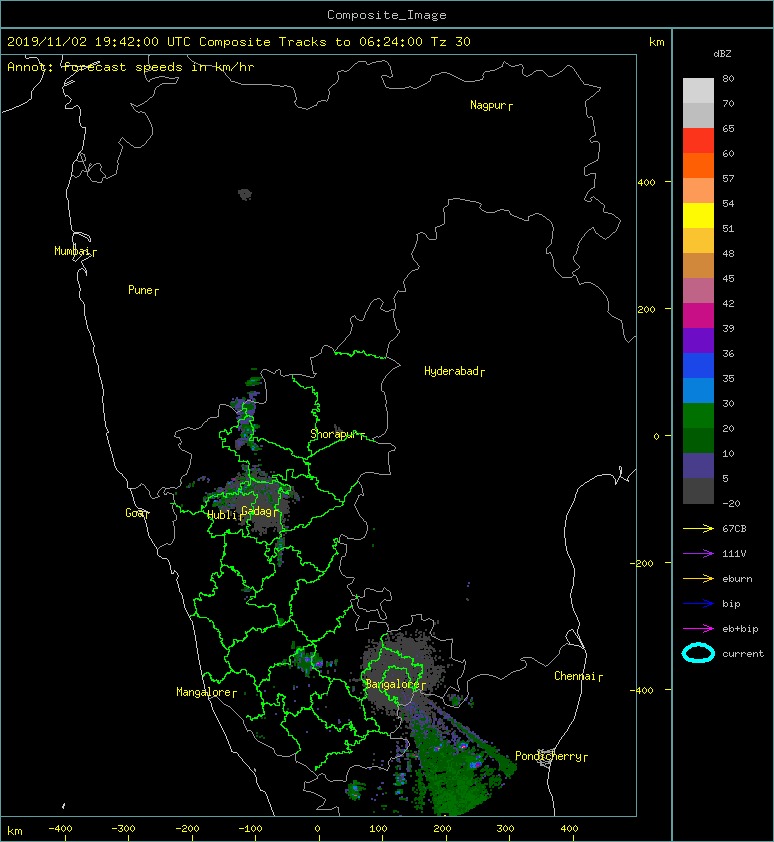Pick the bright yellow 51-54 dBZ swatch
Image resolution: width=774 pixels, height=842 pixels.
pos(698,215)
